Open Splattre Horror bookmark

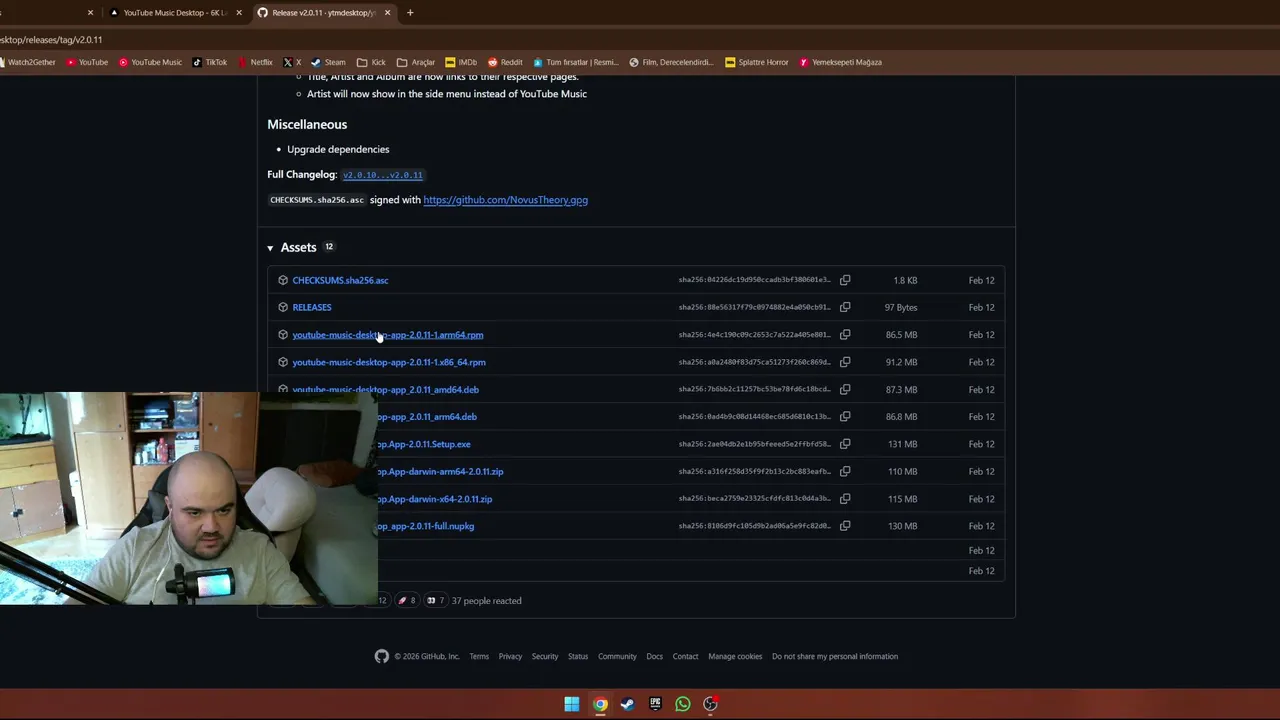click(x=757, y=62)
